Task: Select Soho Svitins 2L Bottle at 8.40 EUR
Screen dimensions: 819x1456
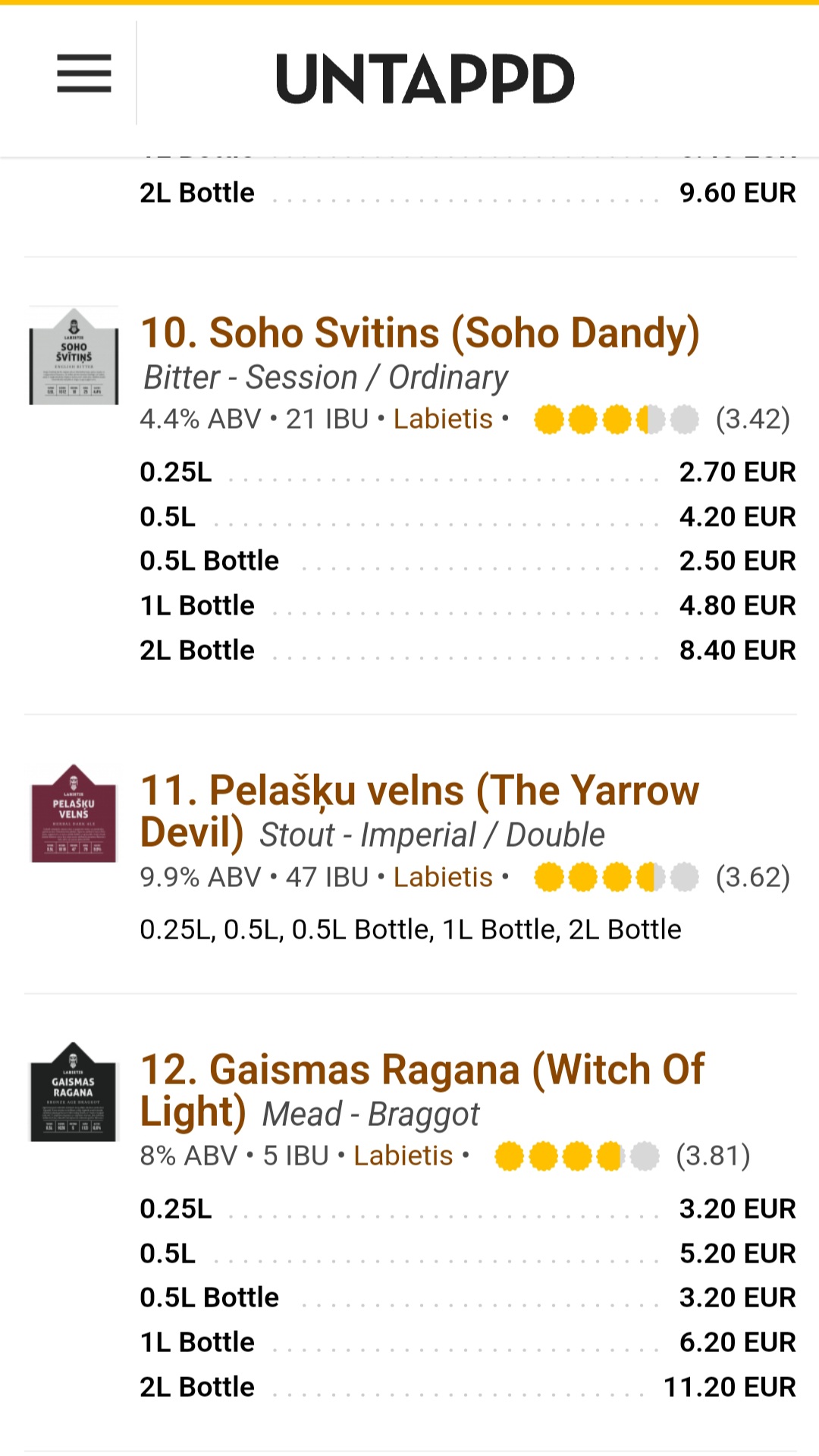Action: (x=467, y=650)
